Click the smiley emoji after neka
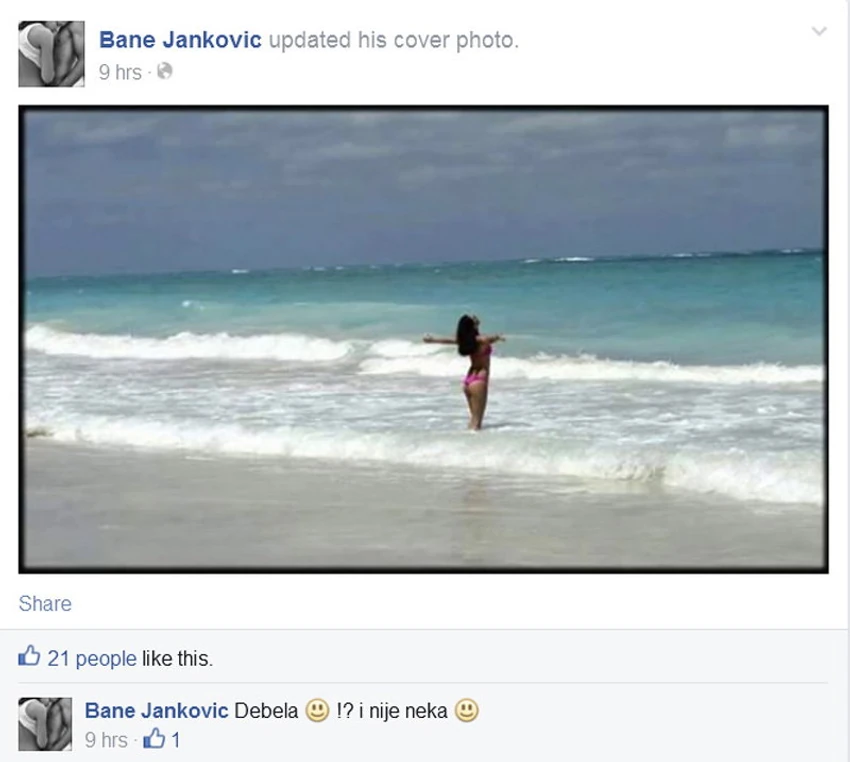 [x=466, y=711]
